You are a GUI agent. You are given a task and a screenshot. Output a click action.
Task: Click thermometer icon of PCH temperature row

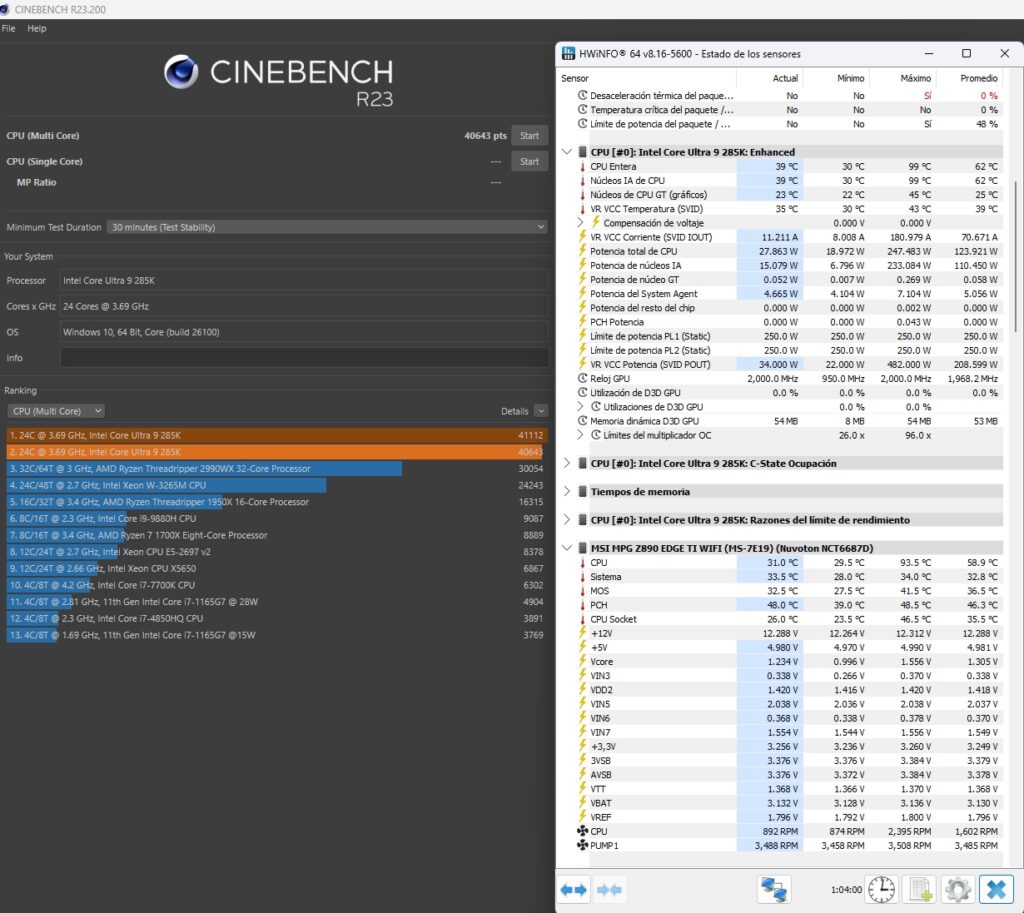coord(583,605)
